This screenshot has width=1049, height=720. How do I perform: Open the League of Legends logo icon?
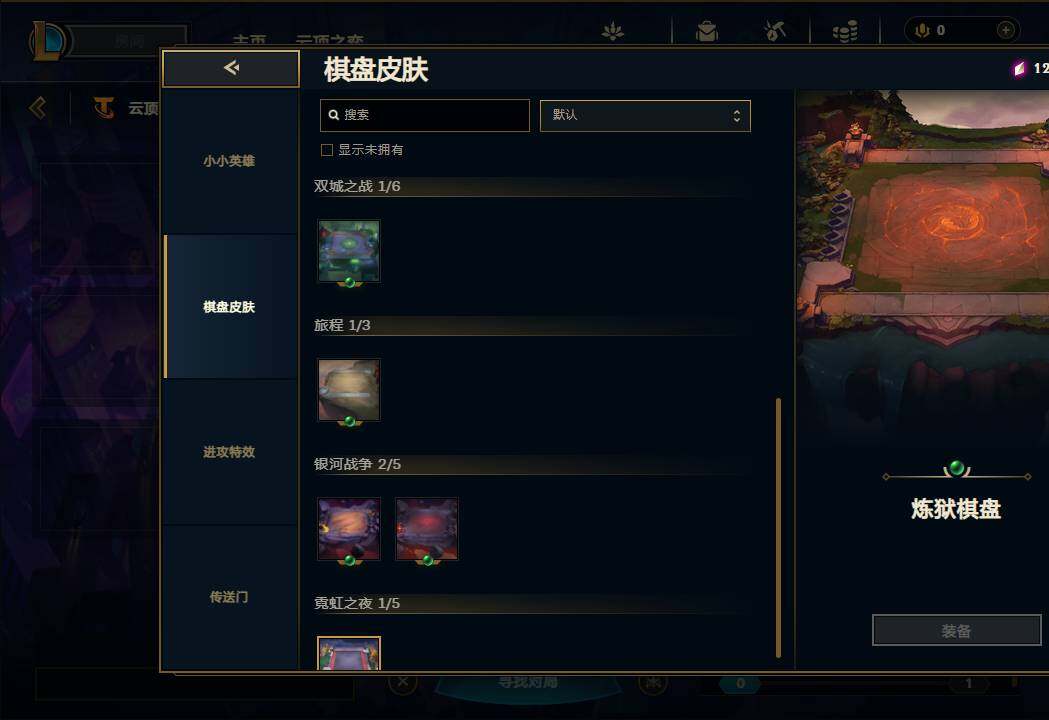click(x=47, y=41)
